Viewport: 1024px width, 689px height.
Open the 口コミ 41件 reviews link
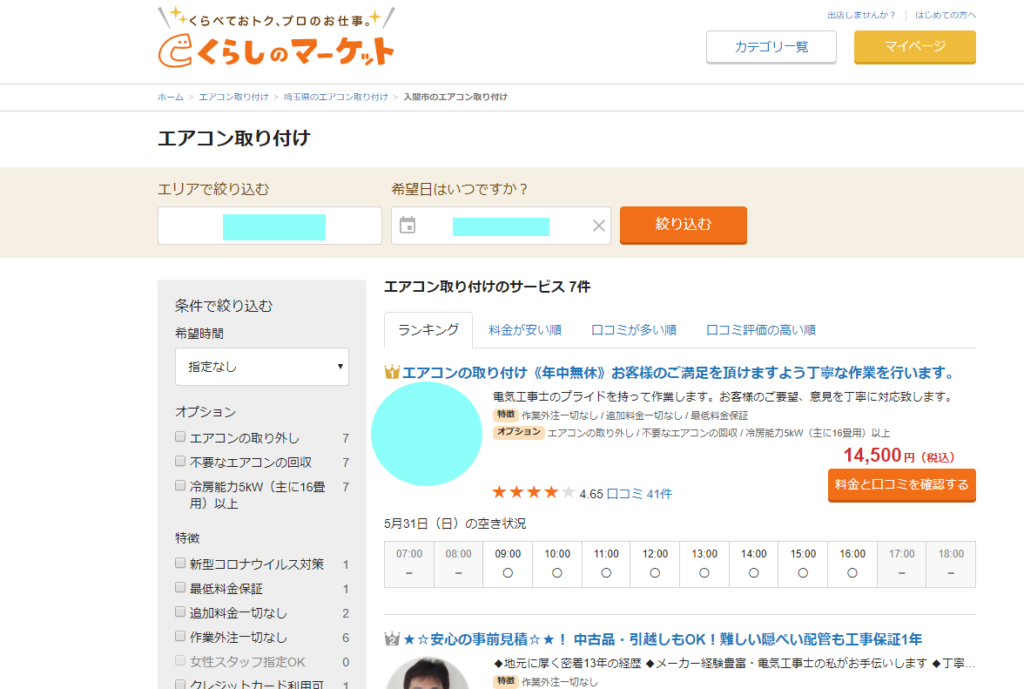(639, 493)
